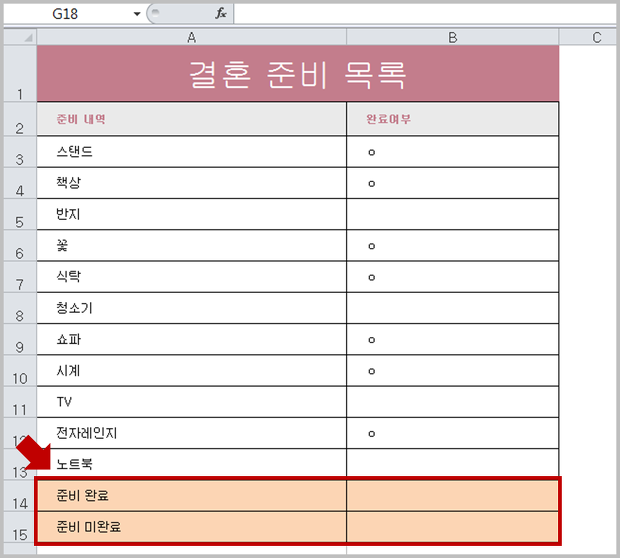
Task: Select cell B15 next to 준비 미완료
Action: click(x=453, y=527)
